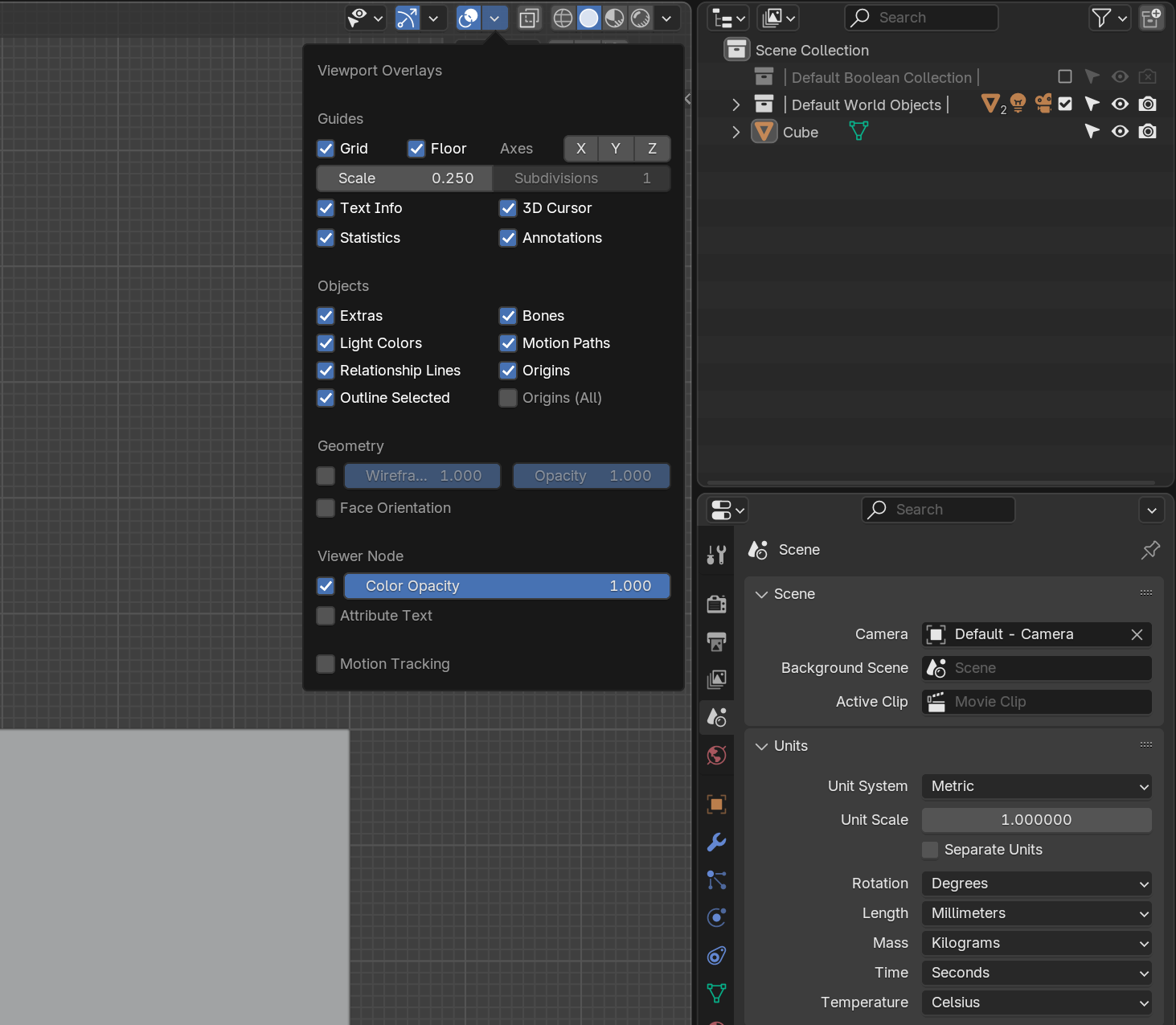Uncheck the Floor overlay checkbox
The height and width of the screenshot is (1025, 1176).
coord(416,149)
